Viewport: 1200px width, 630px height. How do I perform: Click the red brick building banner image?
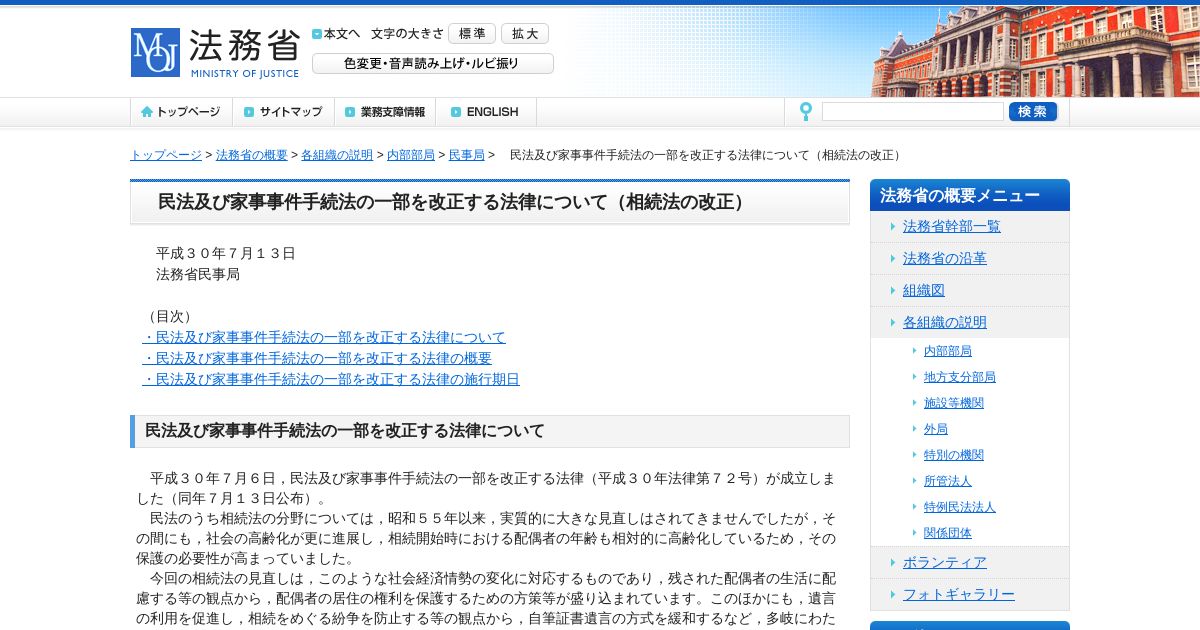(x=1035, y=51)
